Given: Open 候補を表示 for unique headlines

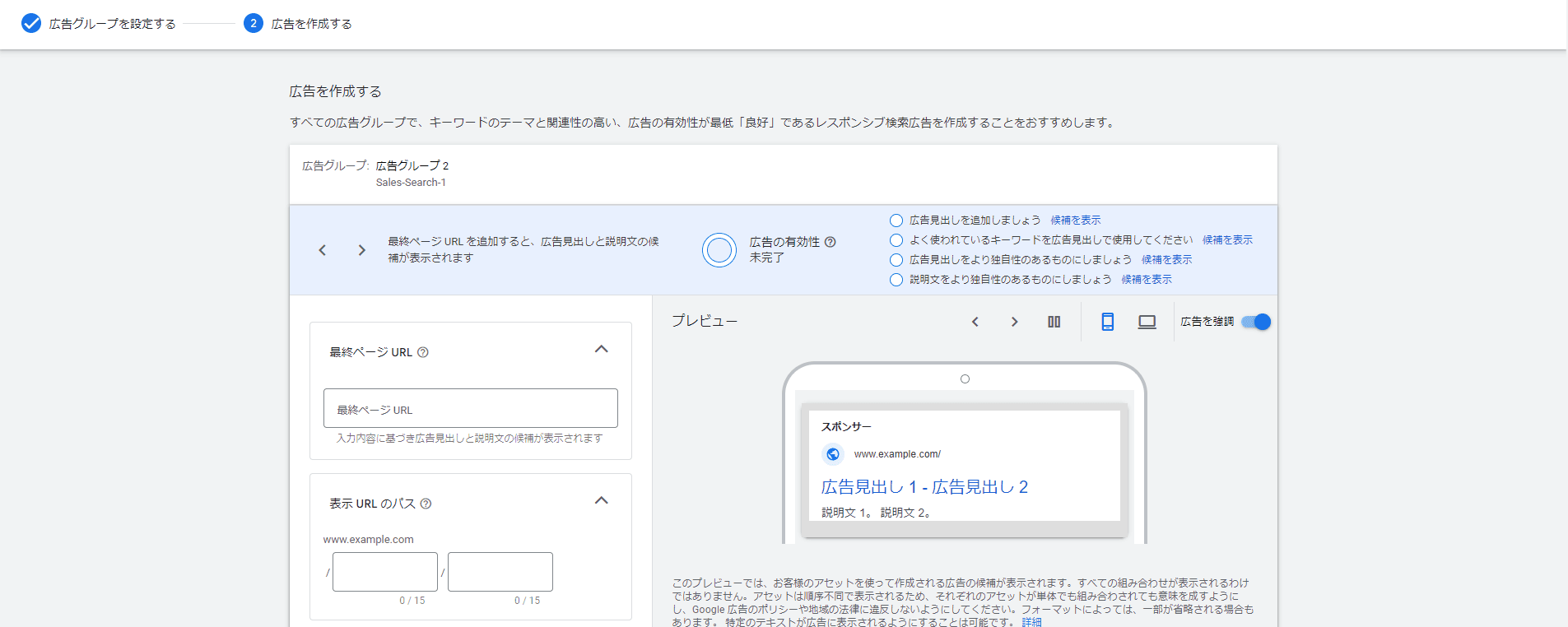Looking at the screenshot, I should point(1166,260).
